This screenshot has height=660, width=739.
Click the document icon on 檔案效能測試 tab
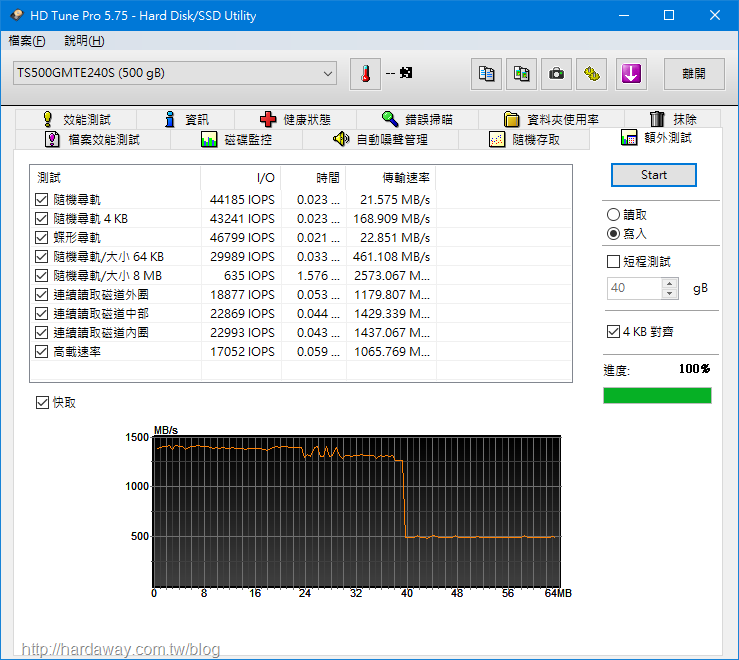click(52, 140)
